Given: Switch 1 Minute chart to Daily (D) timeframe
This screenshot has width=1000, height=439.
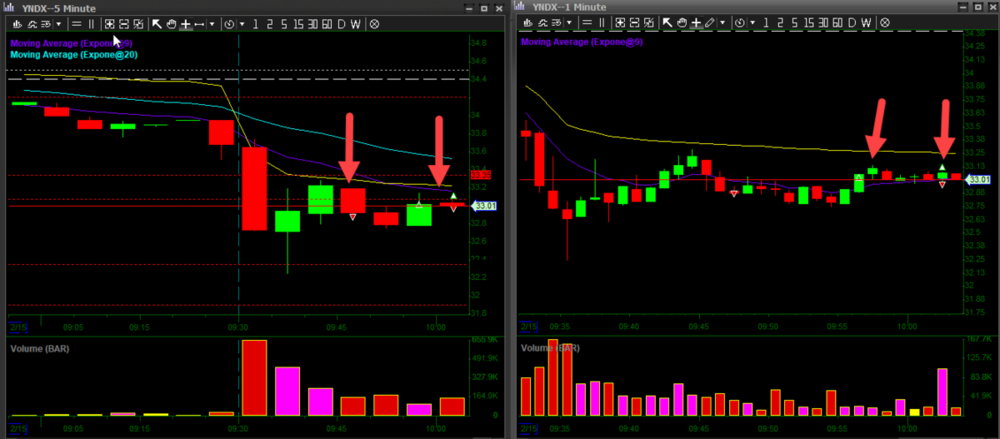Looking at the screenshot, I should click(851, 23).
